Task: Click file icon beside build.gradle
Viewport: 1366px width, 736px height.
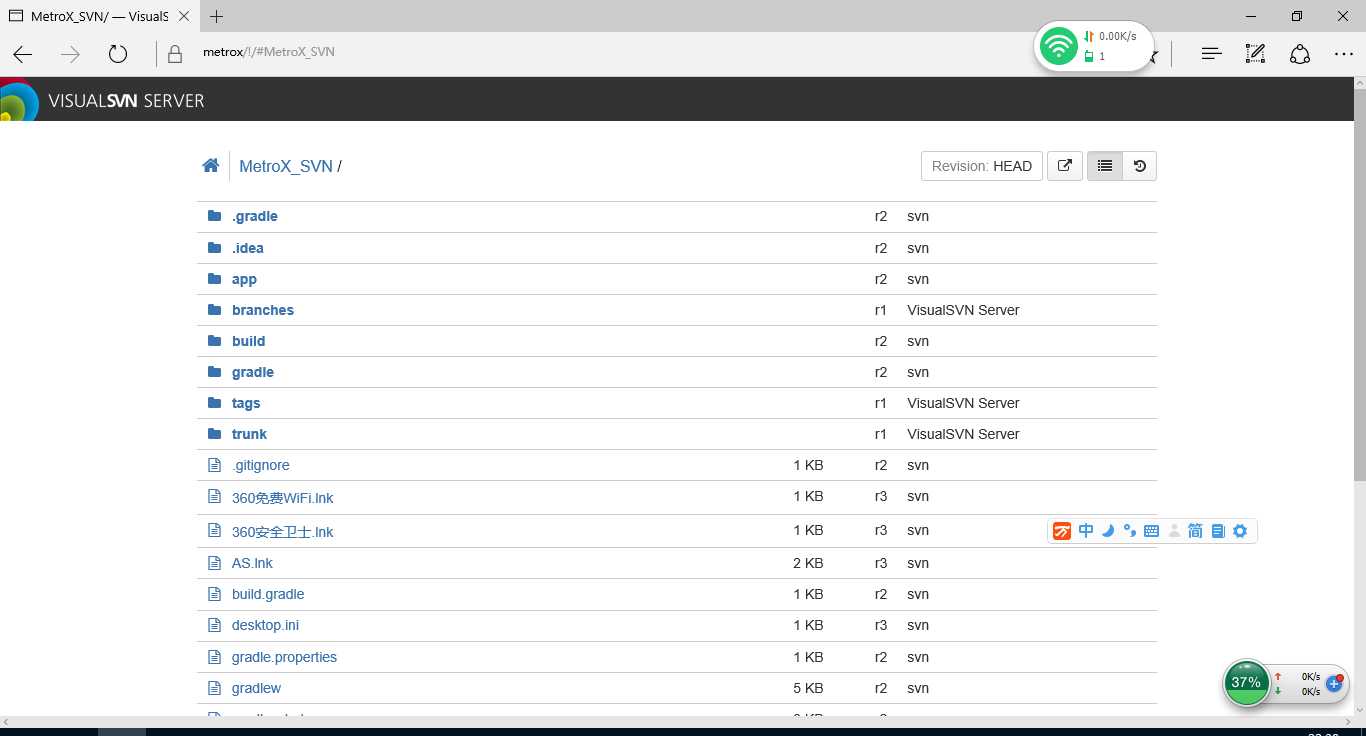Action: [x=213, y=594]
